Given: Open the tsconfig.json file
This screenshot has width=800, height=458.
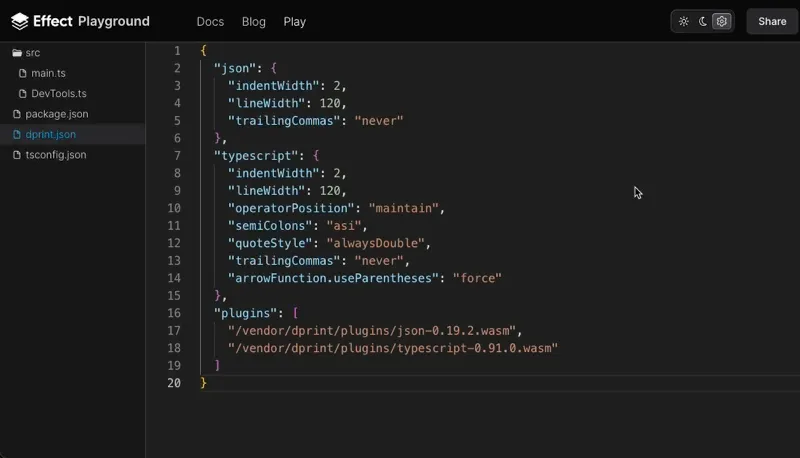Looking at the screenshot, I should (56, 155).
